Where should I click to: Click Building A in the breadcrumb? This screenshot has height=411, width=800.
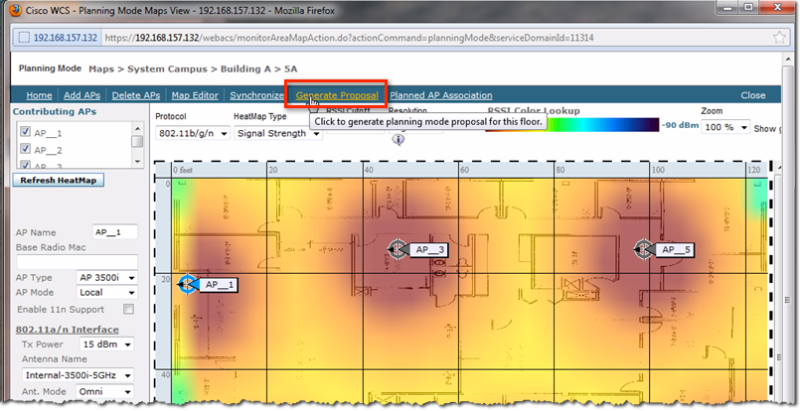coord(245,69)
